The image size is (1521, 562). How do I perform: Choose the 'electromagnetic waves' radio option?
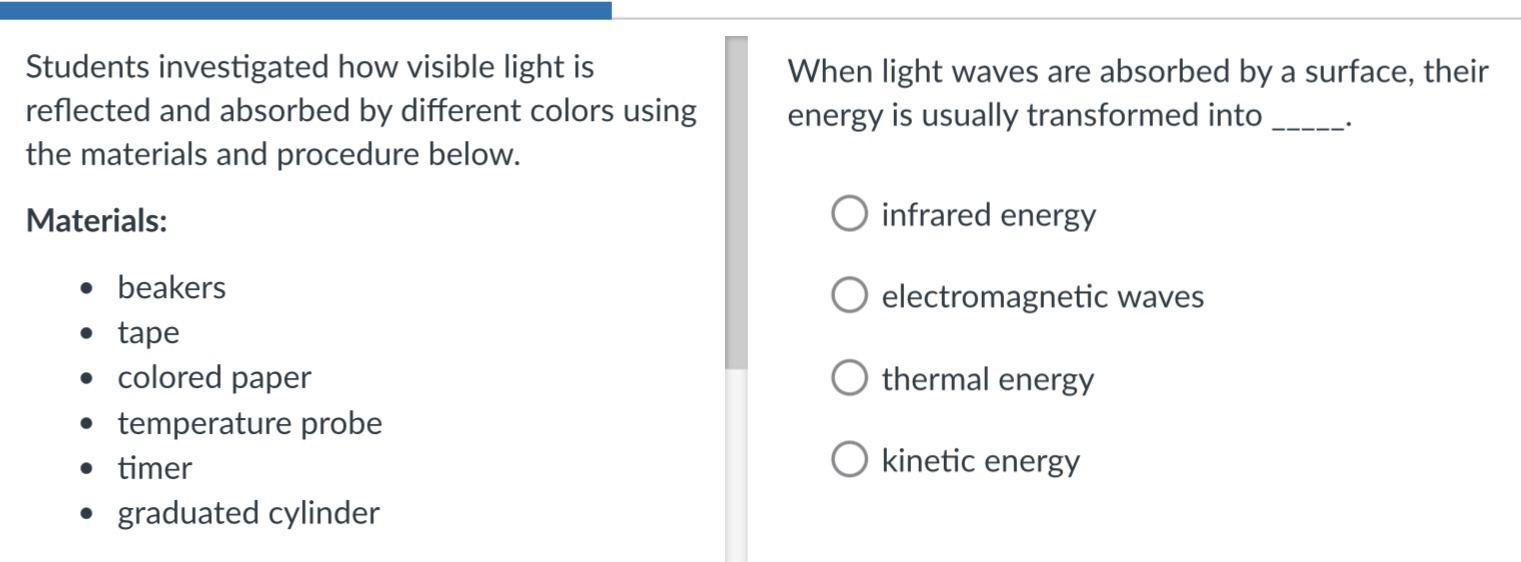(850, 296)
